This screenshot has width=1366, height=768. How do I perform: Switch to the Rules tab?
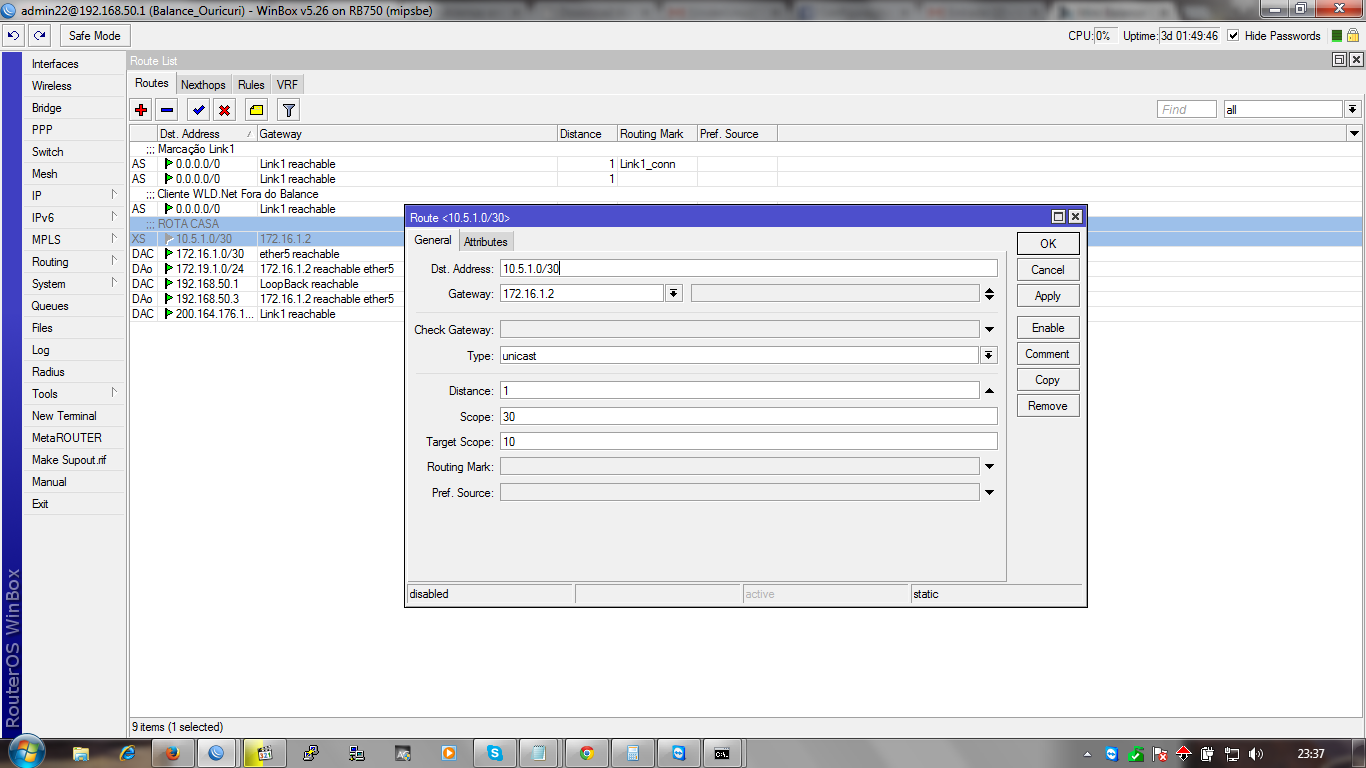[251, 85]
